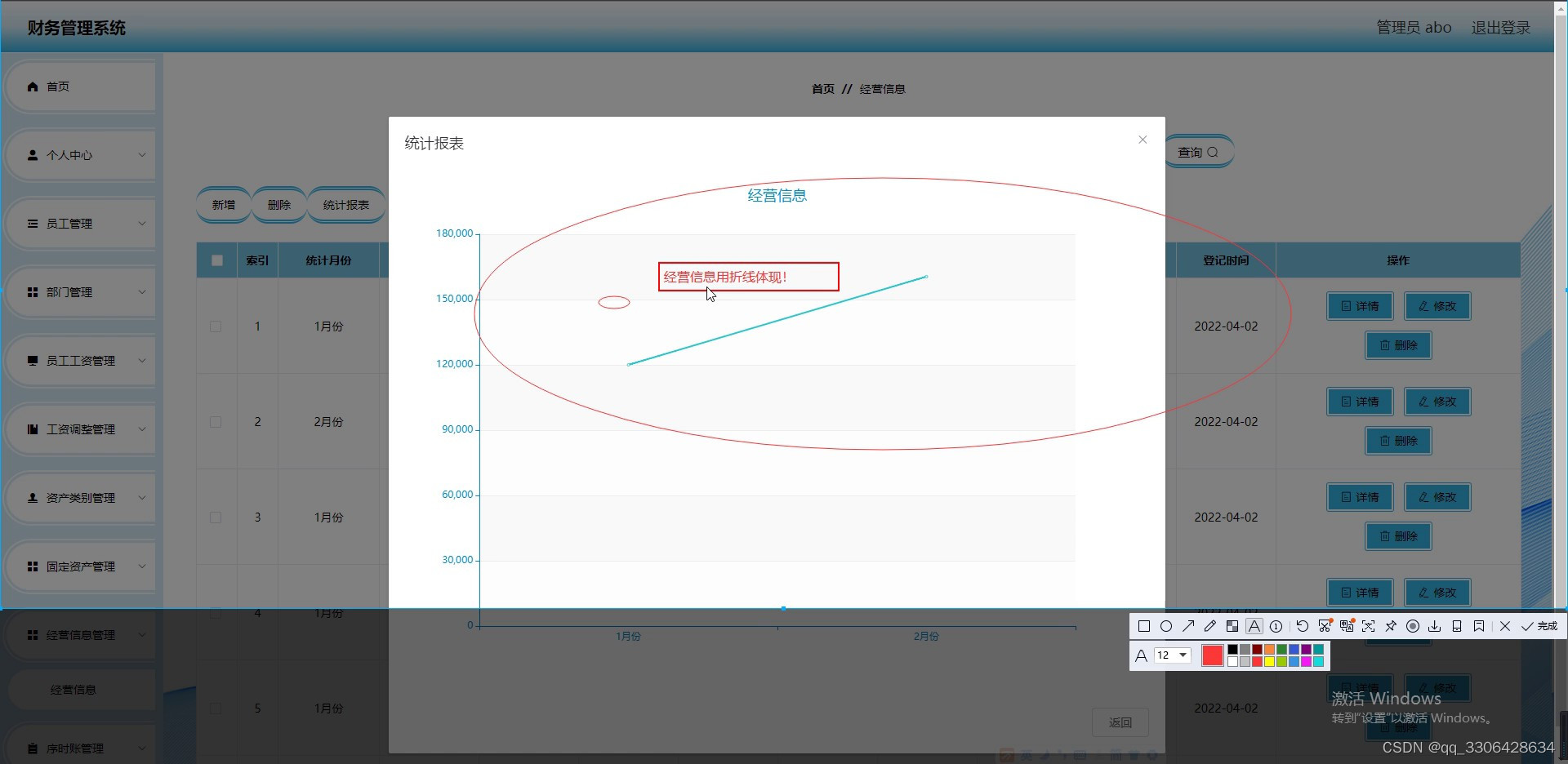Select the ellipse annotation tool
The height and width of the screenshot is (764, 1568).
pos(1166,626)
